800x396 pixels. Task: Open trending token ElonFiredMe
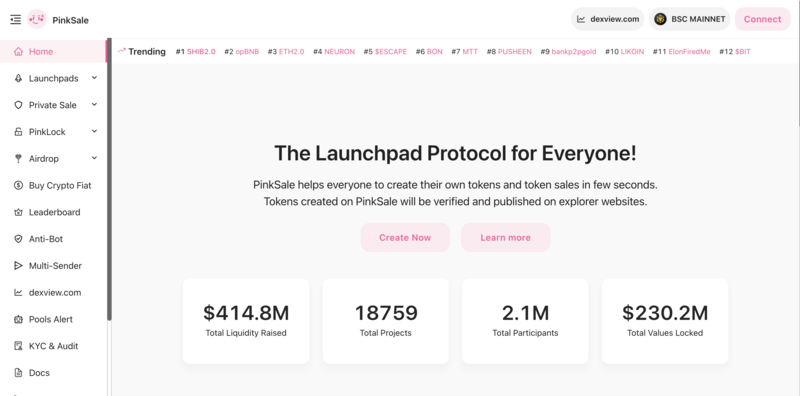689,52
